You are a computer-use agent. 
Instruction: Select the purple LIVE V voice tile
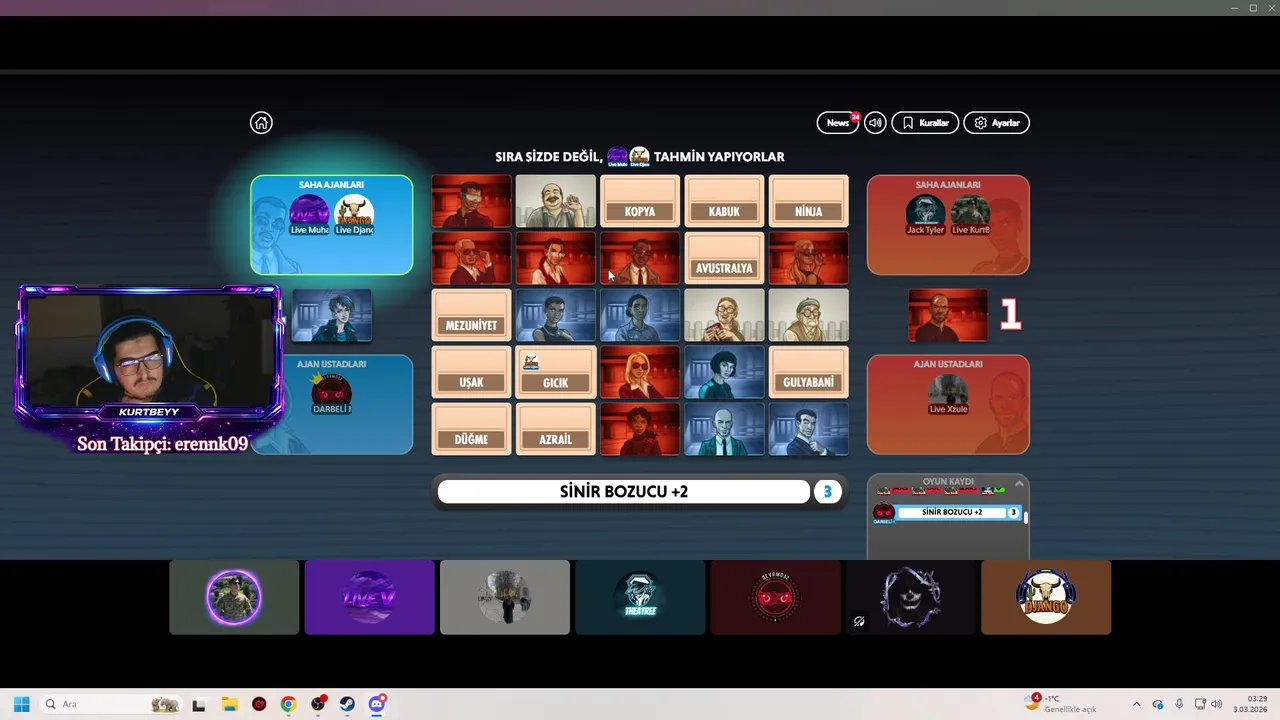pyautogui.click(x=369, y=597)
